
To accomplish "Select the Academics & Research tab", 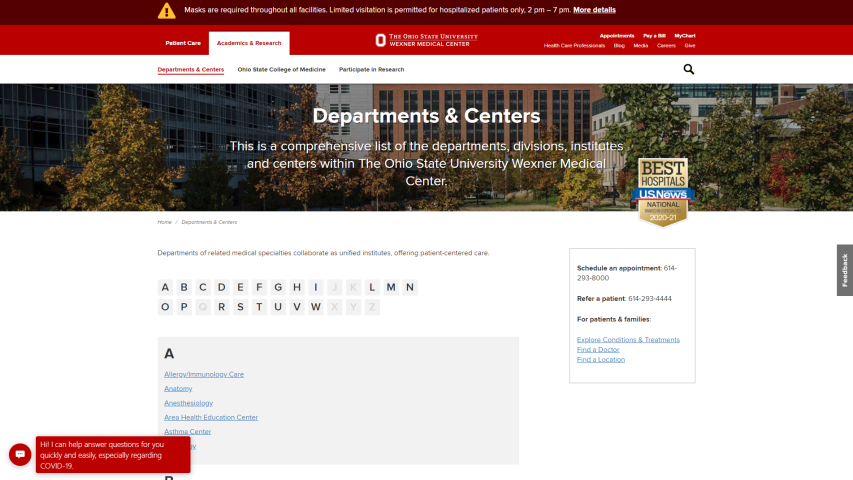I will (x=249, y=43).
